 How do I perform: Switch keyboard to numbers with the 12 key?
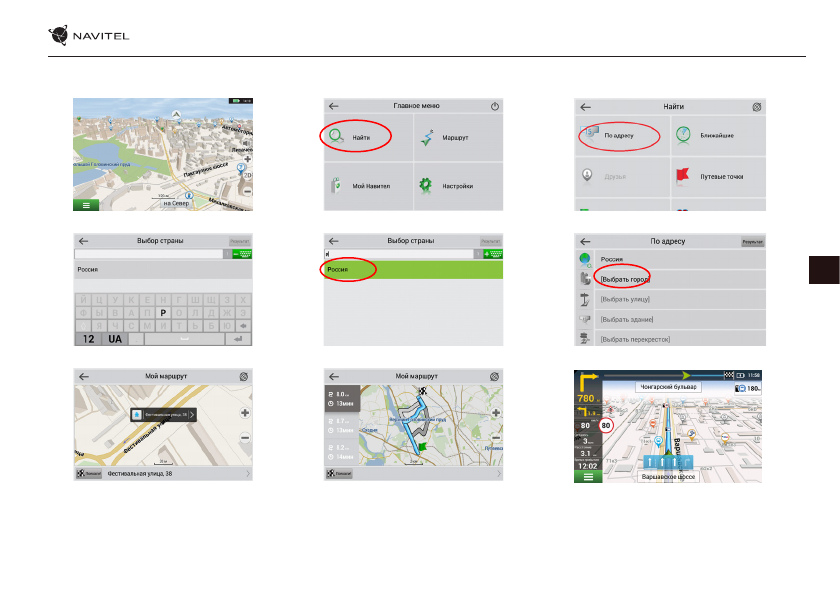pos(88,339)
